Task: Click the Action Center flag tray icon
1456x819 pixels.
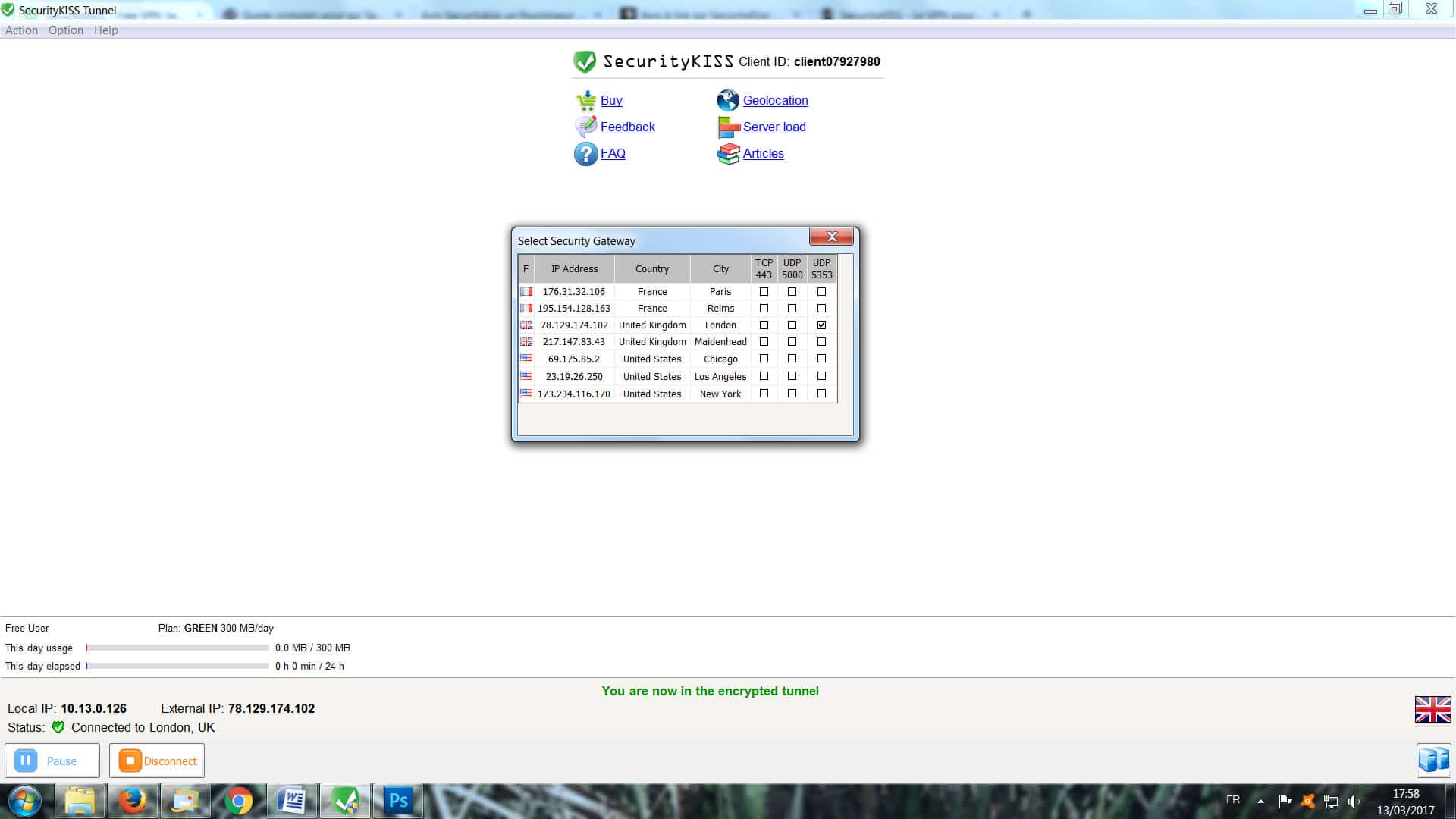Action: click(1285, 800)
